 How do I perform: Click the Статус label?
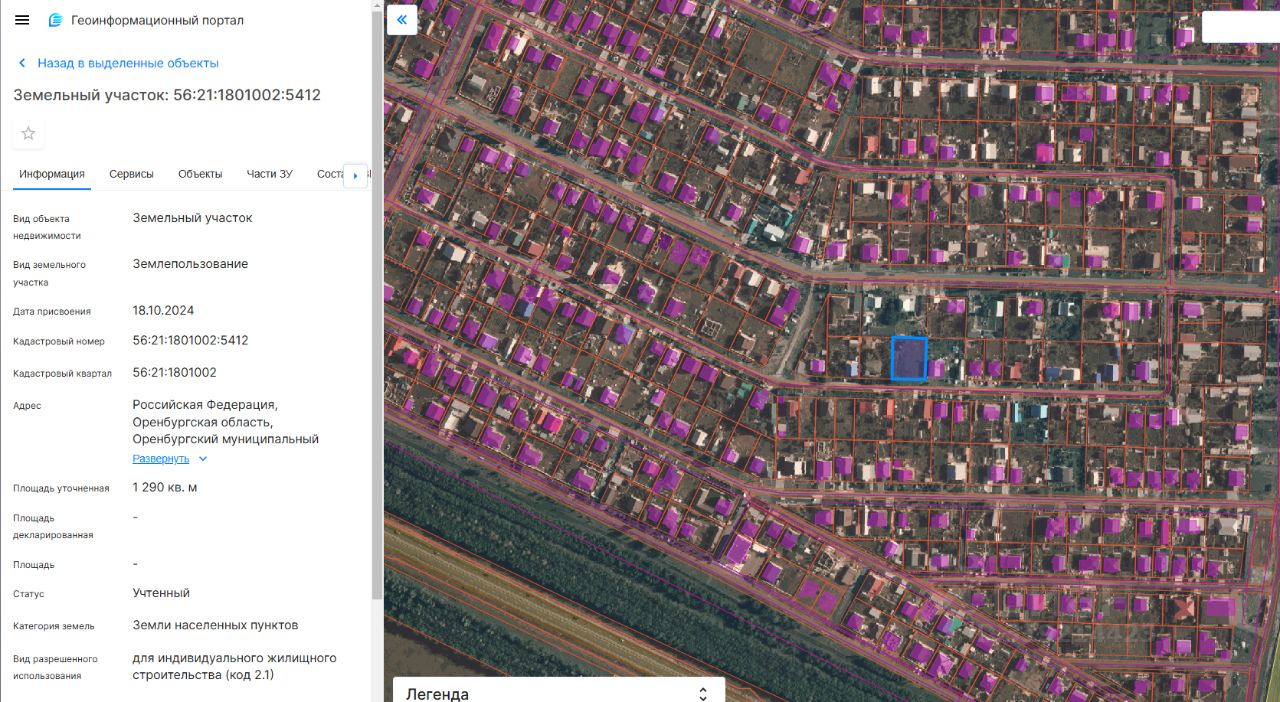point(29,594)
